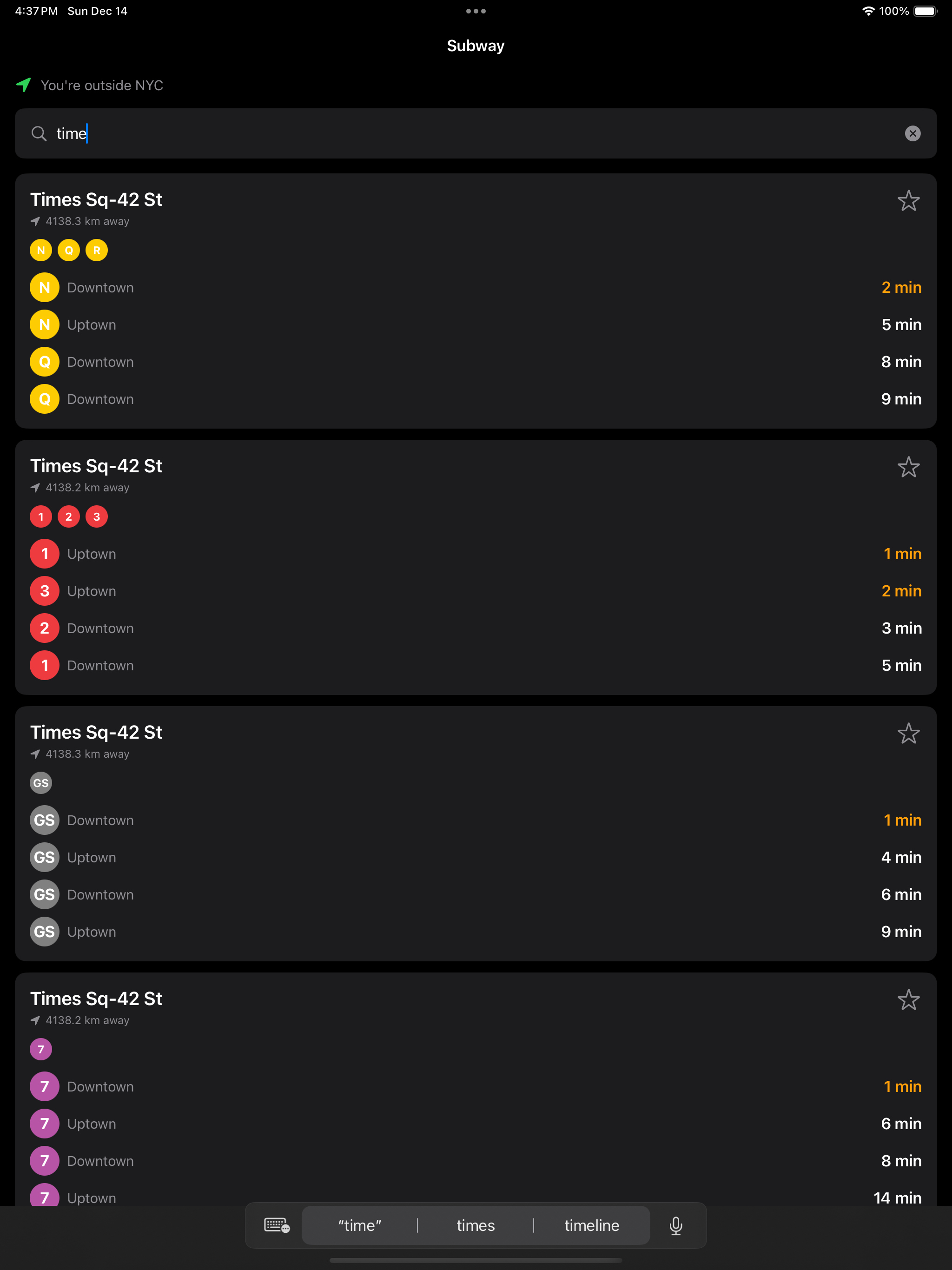
Task: Star the 1 2 3 Times Sq station
Action: 908,467
